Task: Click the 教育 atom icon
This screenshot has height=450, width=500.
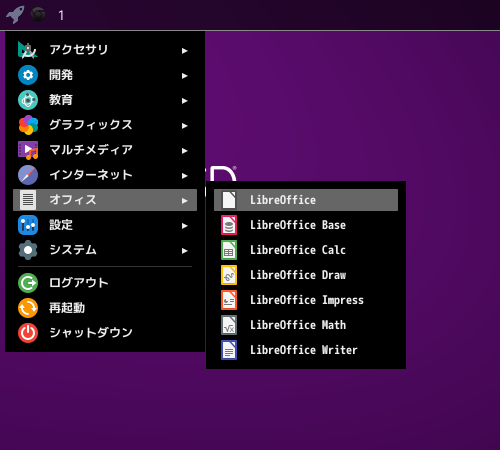Action: tap(28, 100)
